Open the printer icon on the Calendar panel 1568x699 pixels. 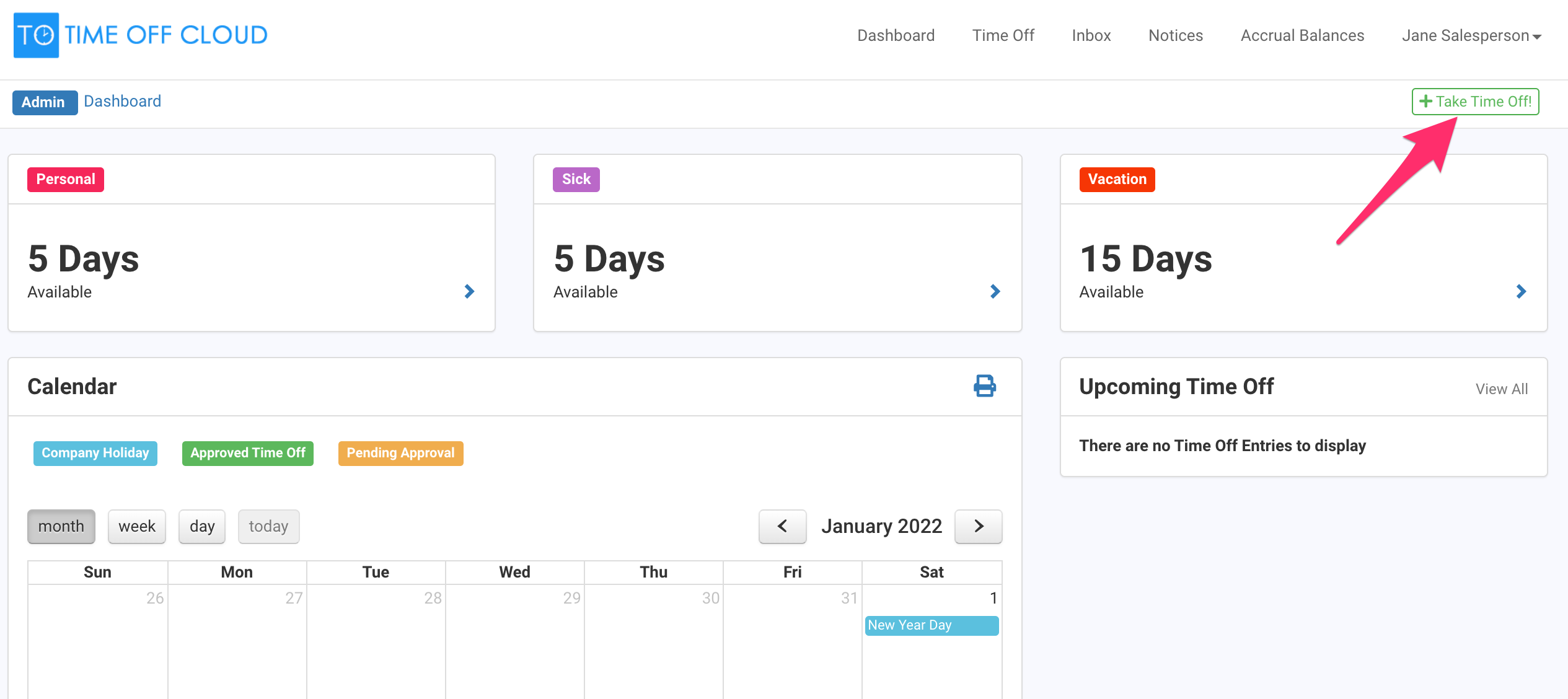point(985,386)
